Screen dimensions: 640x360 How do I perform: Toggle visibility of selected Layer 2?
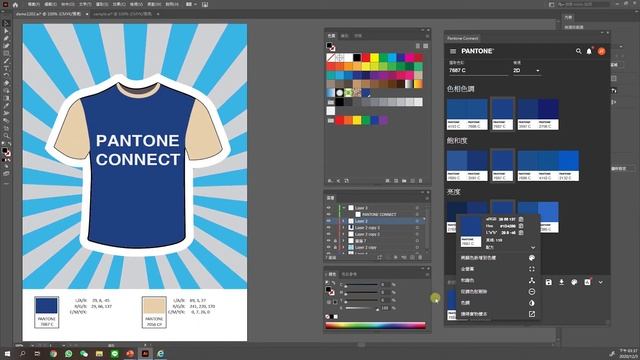click(329, 221)
